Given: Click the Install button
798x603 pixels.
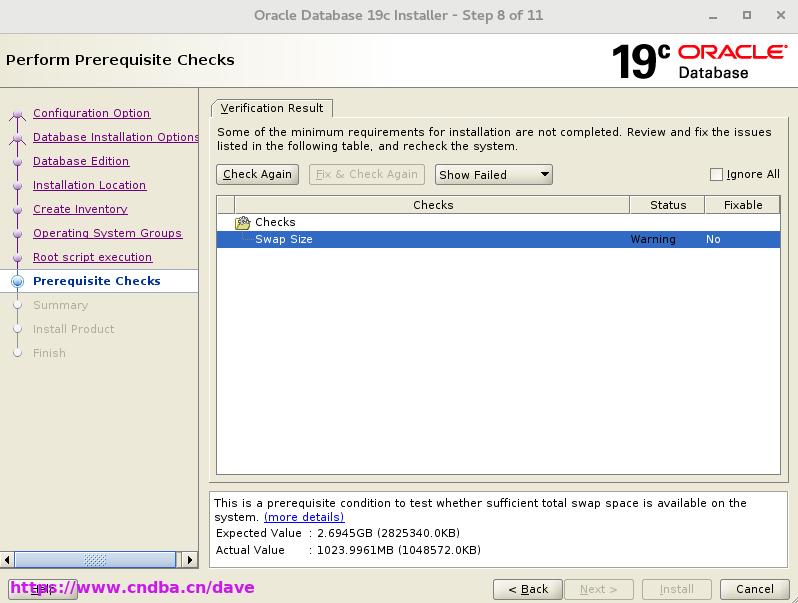Looking at the screenshot, I should point(676,589).
